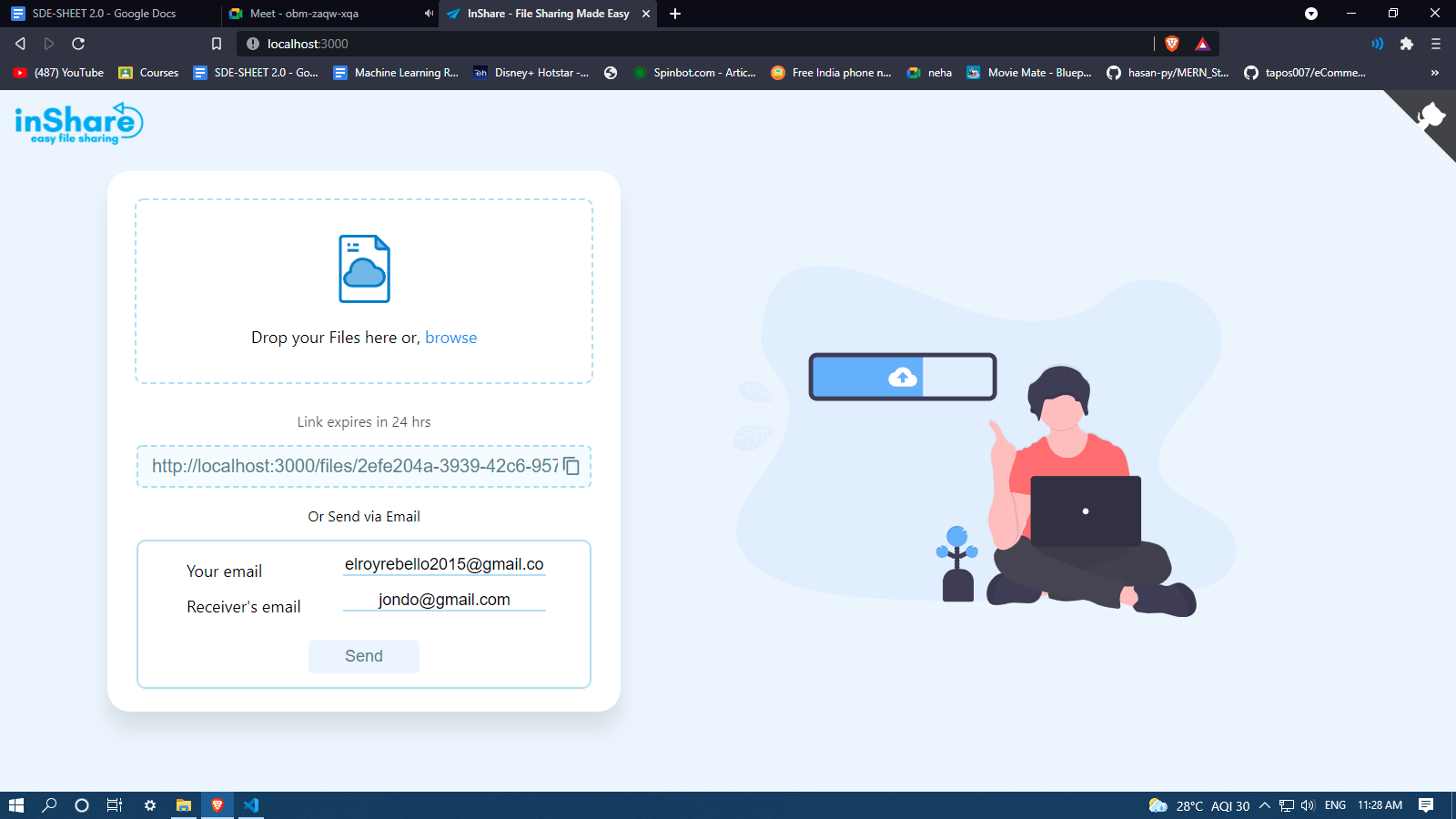The width and height of the screenshot is (1456, 819).
Task: Open volume control tray icon
Action: (x=1309, y=805)
